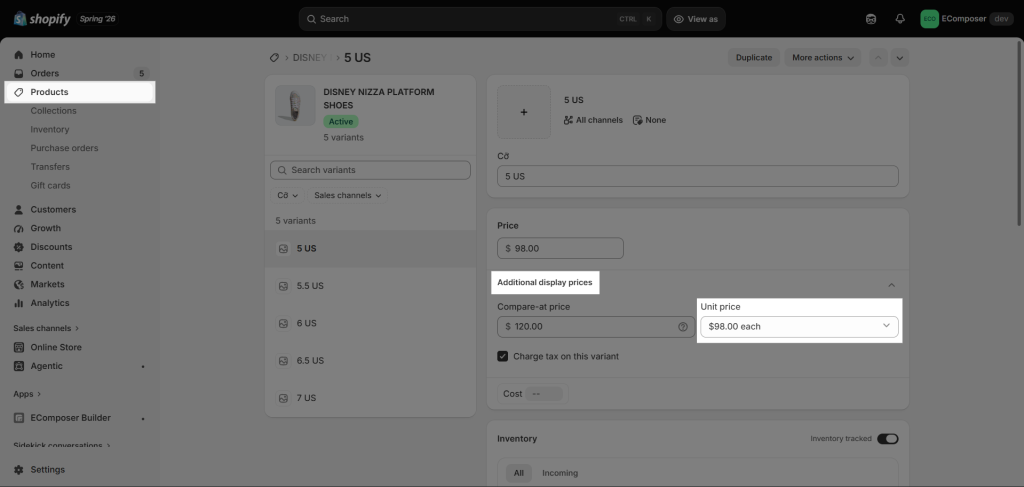Open the Sales channels filter dropdown
The height and width of the screenshot is (487, 1024).
(347, 195)
